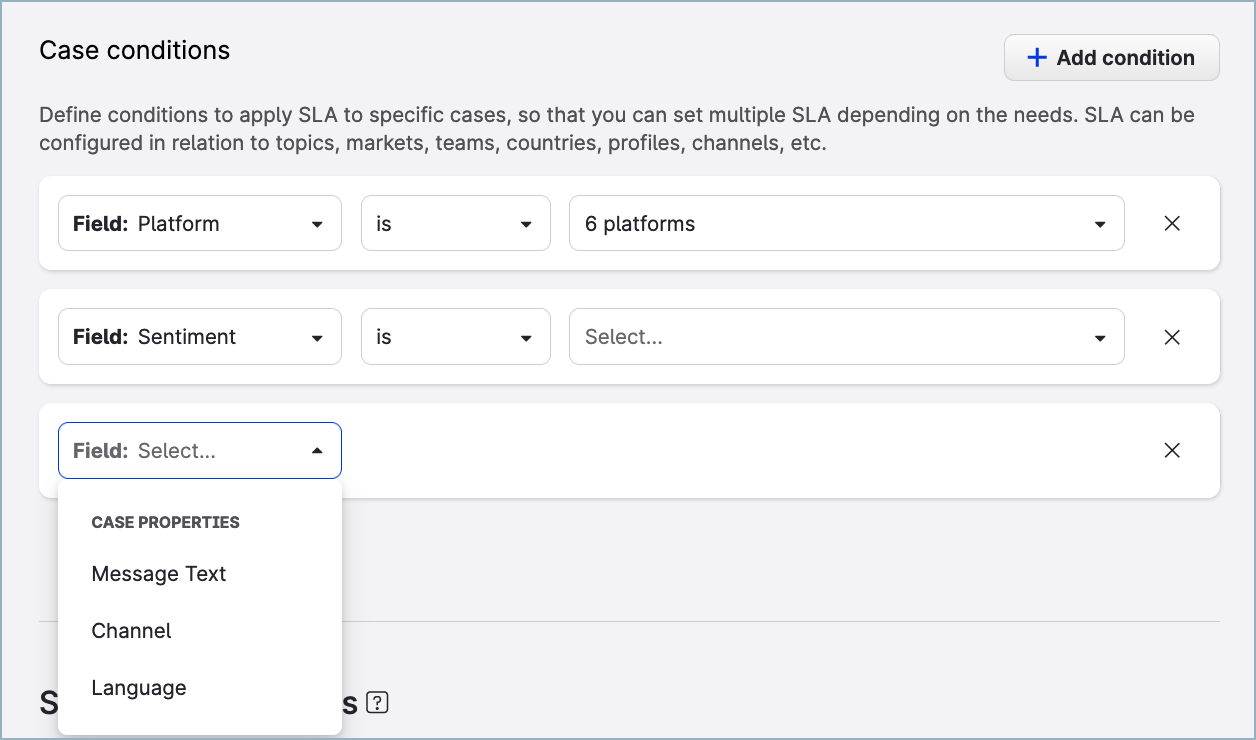Click the Case conditions heading
The image size is (1256, 740).
(x=135, y=50)
